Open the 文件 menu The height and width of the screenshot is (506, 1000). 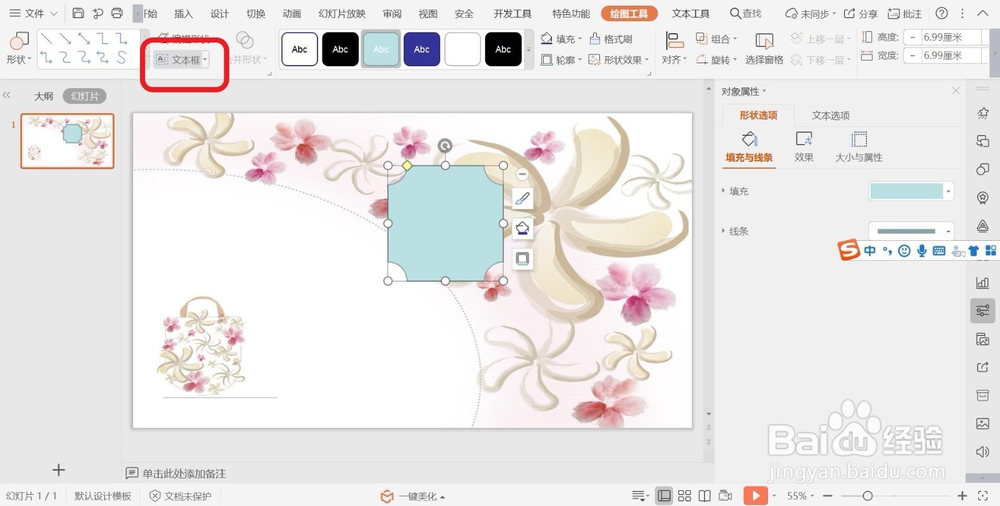tap(28, 13)
